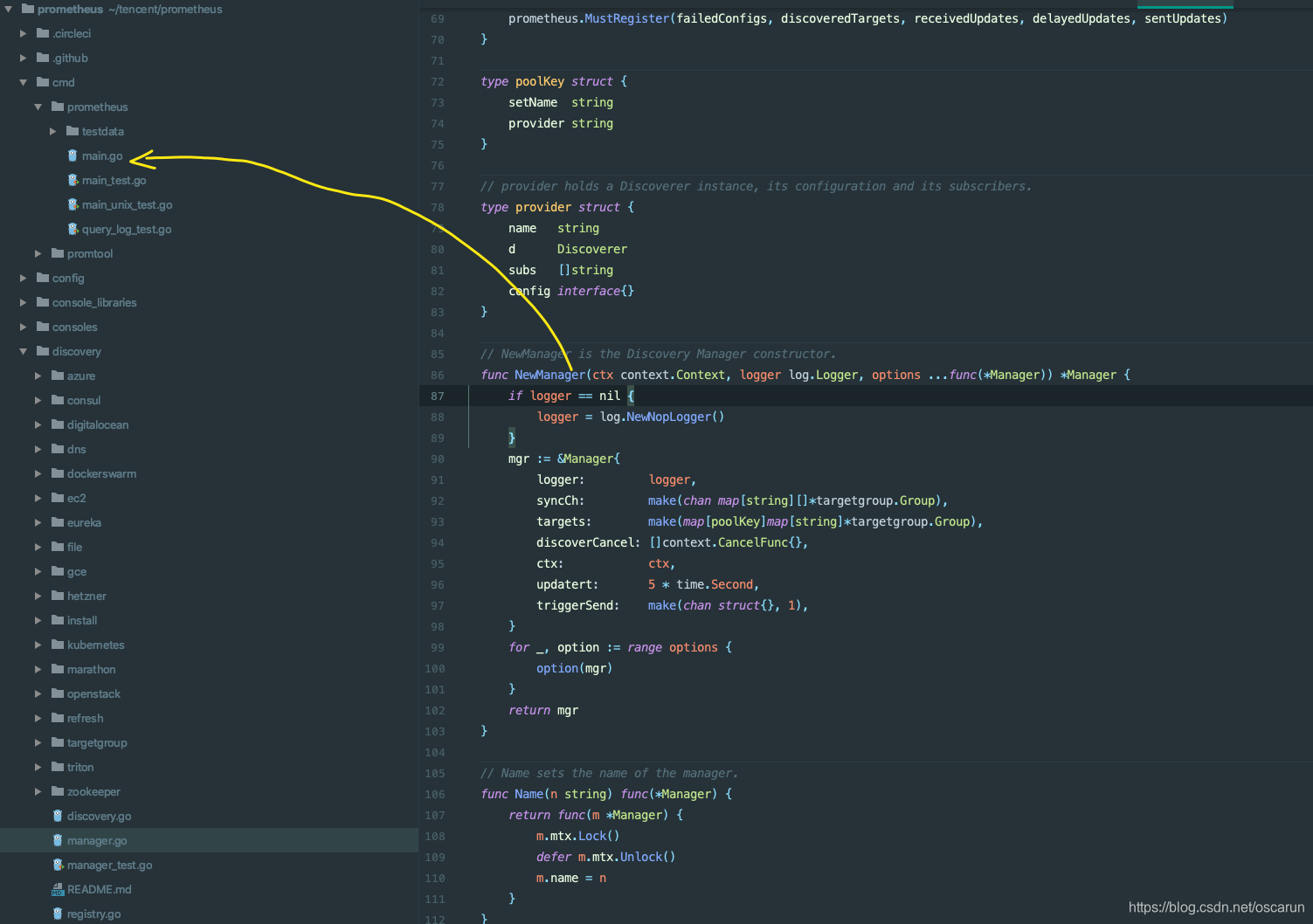Select the install folder label
Viewport: 1313px width, 924px height.
[82, 620]
